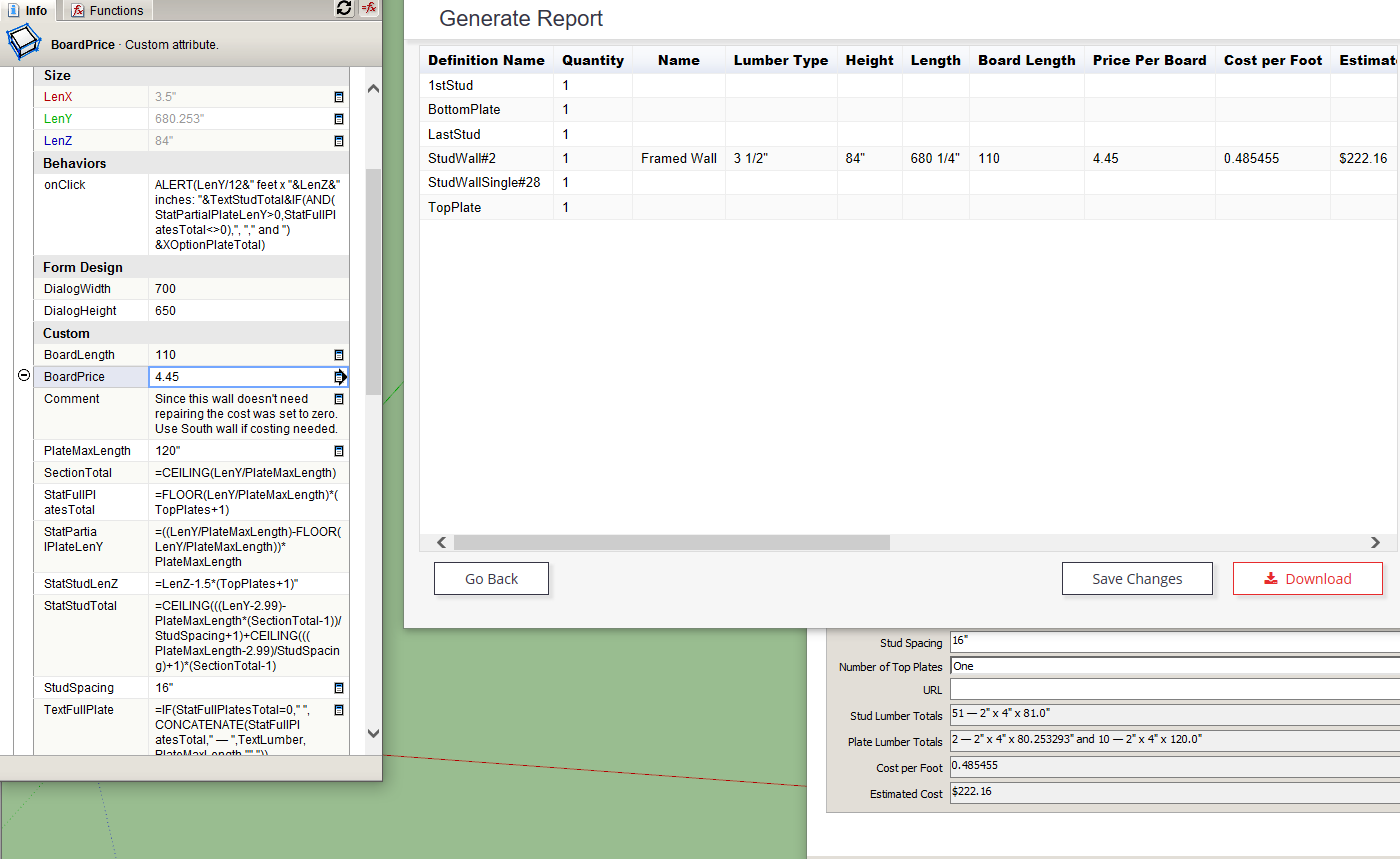The height and width of the screenshot is (859, 1400).
Task: Open details for the StudSpacing attribute
Action: pos(338,687)
